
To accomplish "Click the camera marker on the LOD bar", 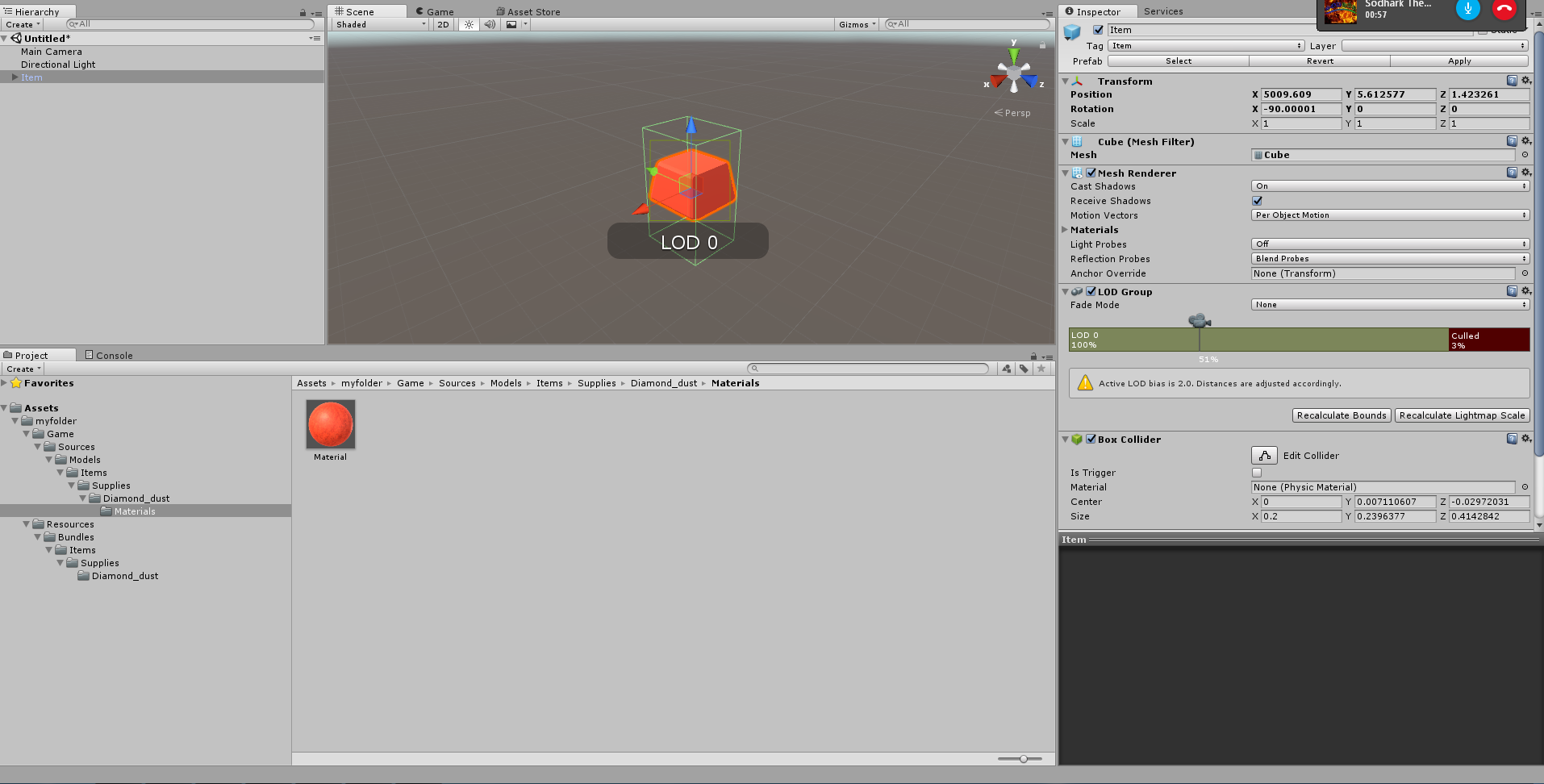I will (x=1200, y=320).
